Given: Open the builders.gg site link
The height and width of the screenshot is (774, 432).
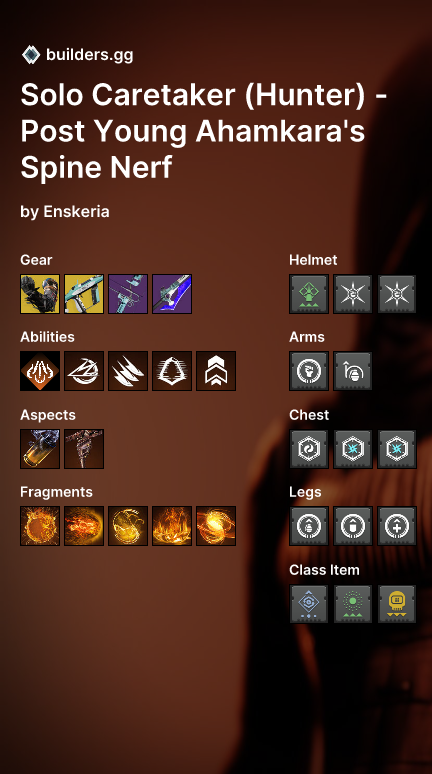Looking at the screenshot, I should click(89, 55).
